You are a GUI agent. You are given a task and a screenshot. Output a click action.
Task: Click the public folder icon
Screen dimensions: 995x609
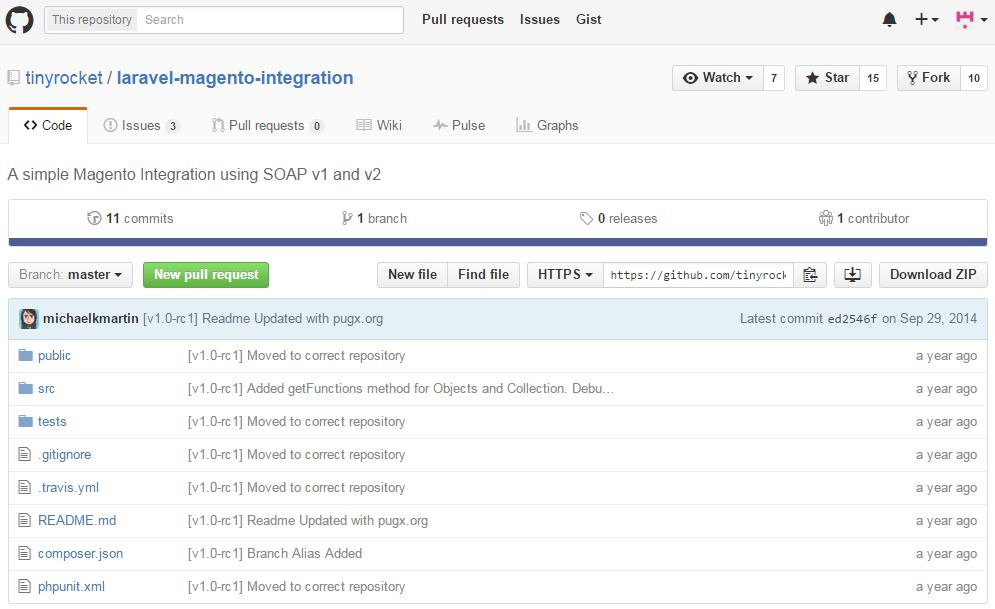(25, 355)
